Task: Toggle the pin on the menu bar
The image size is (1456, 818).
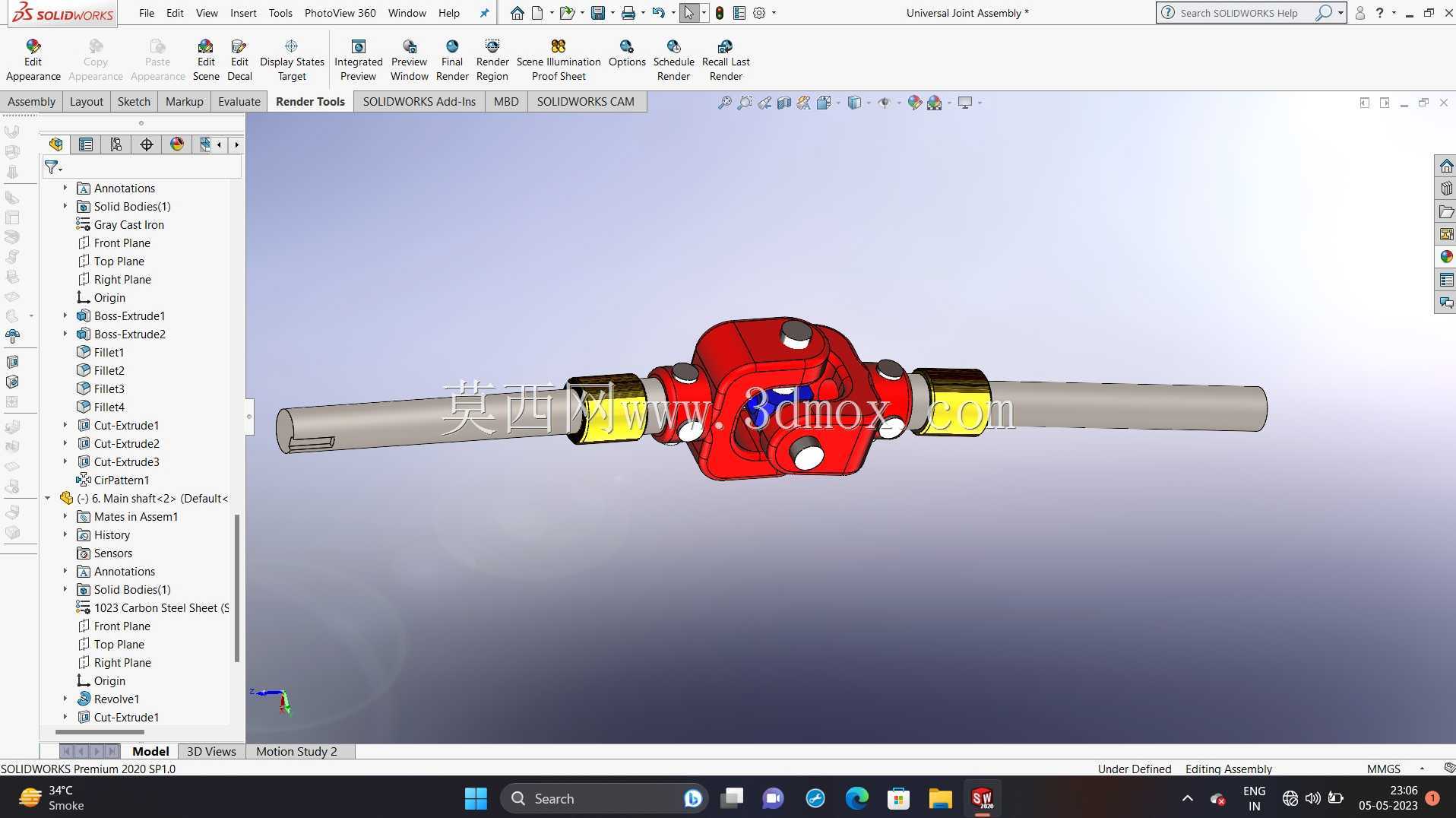Action: point(484,13)
